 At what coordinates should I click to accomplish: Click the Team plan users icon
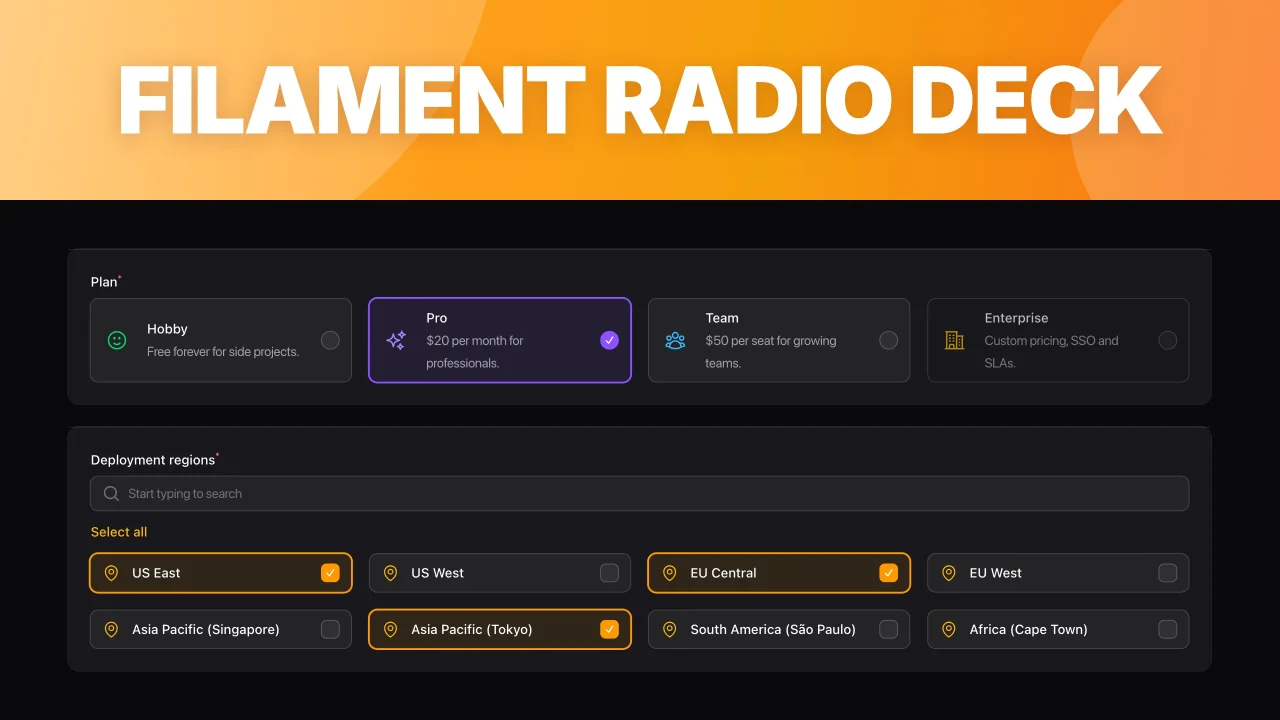tap(675, 340)
